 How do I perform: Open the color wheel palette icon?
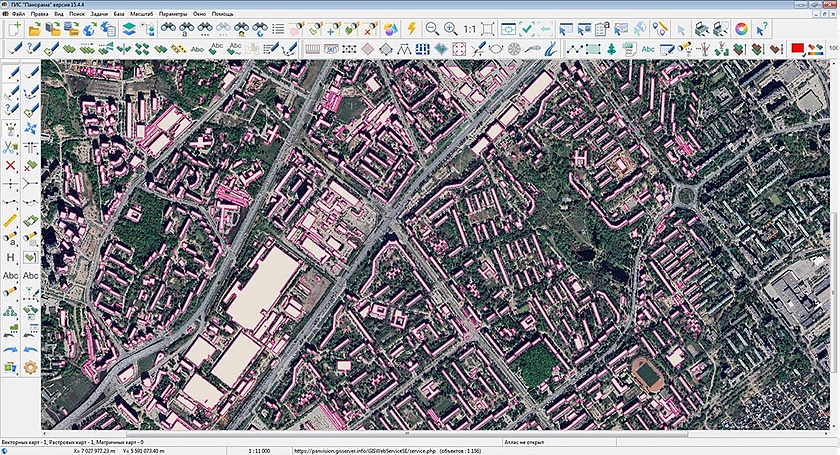(741, 29)
